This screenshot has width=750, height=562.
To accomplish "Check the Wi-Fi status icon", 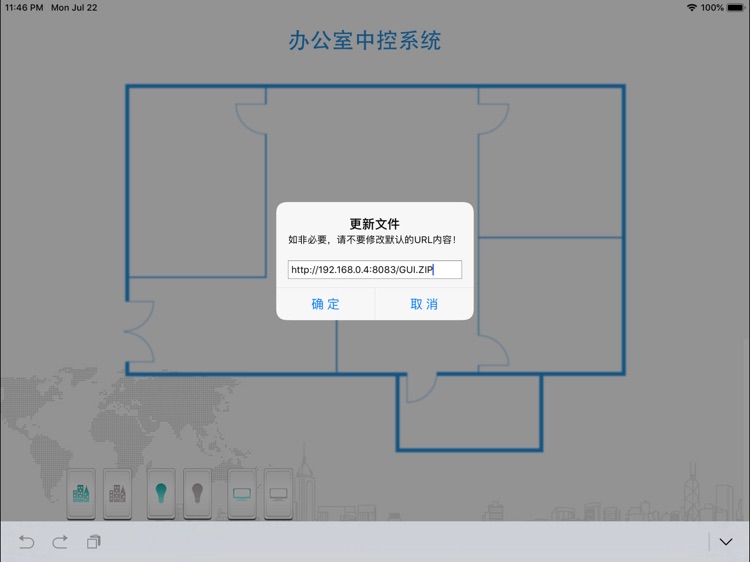I will (692, 8).
